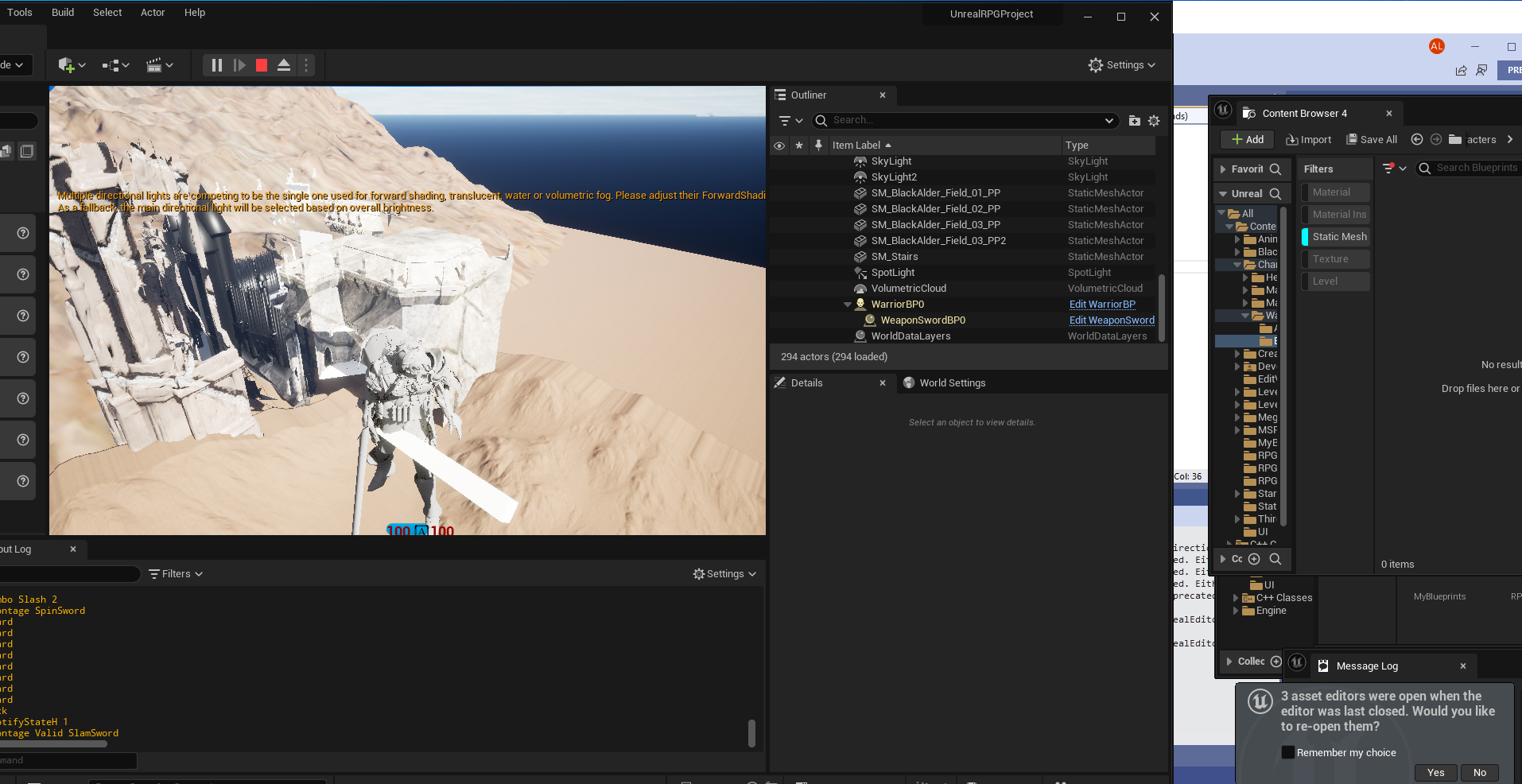Screen dimensions: 1522x784
Task: Open the Output Log Settings dropdown
Action: (x=724, y=574)
